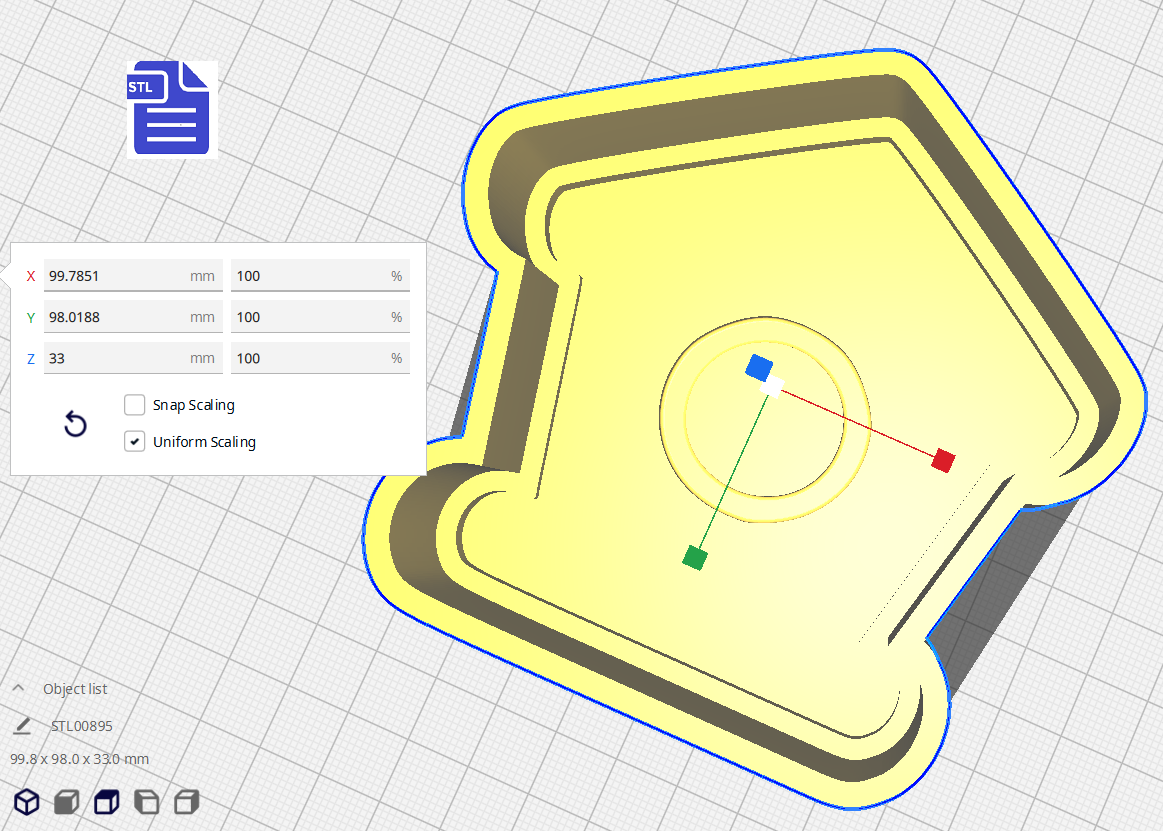Click the Z dimension mm field
Viewport: 1163px width, 831px height.
pos(115,358)
